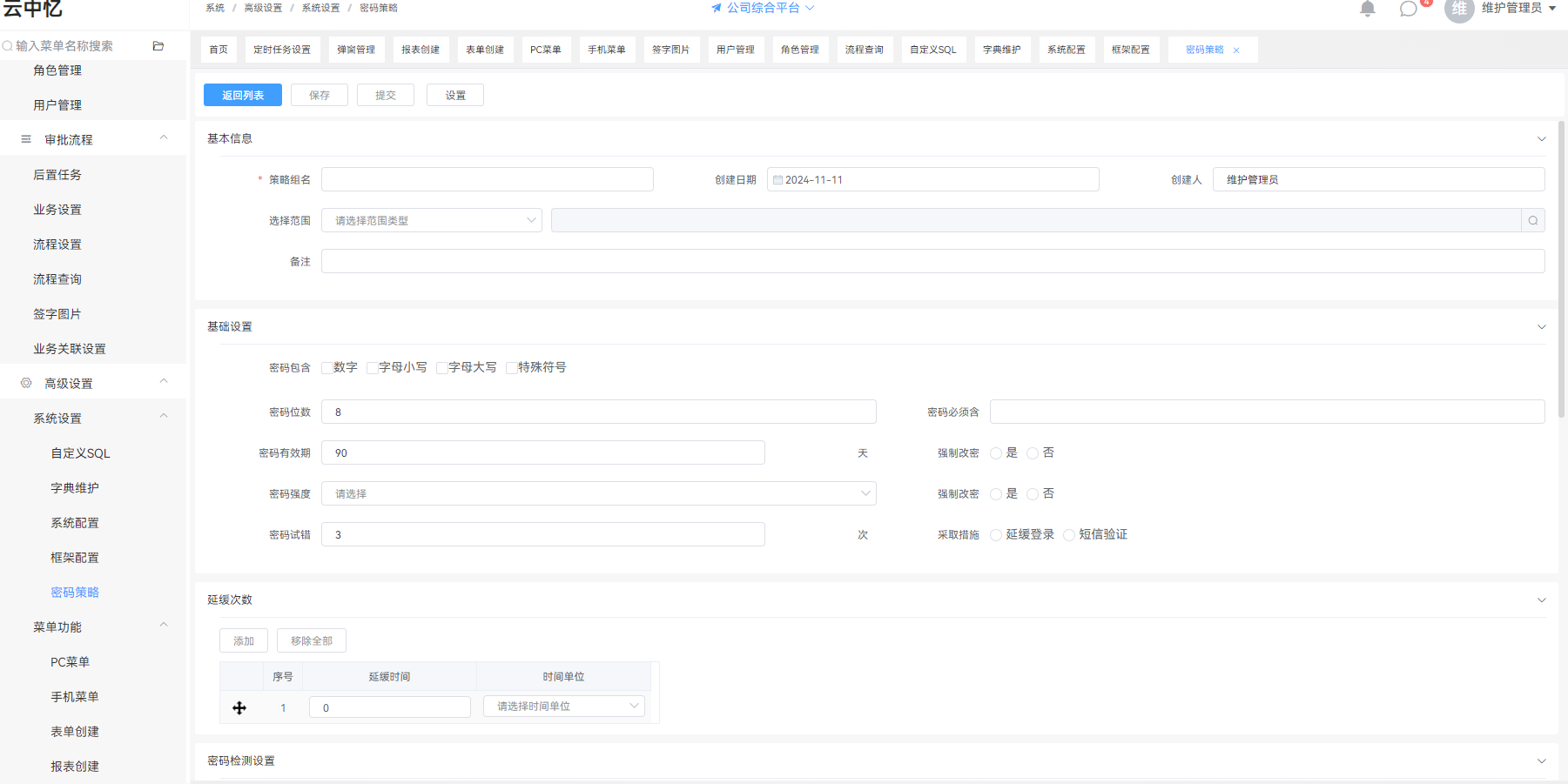Check the 数字 checkbox
Screen dimensions: 1568x784
coord(327,368)
